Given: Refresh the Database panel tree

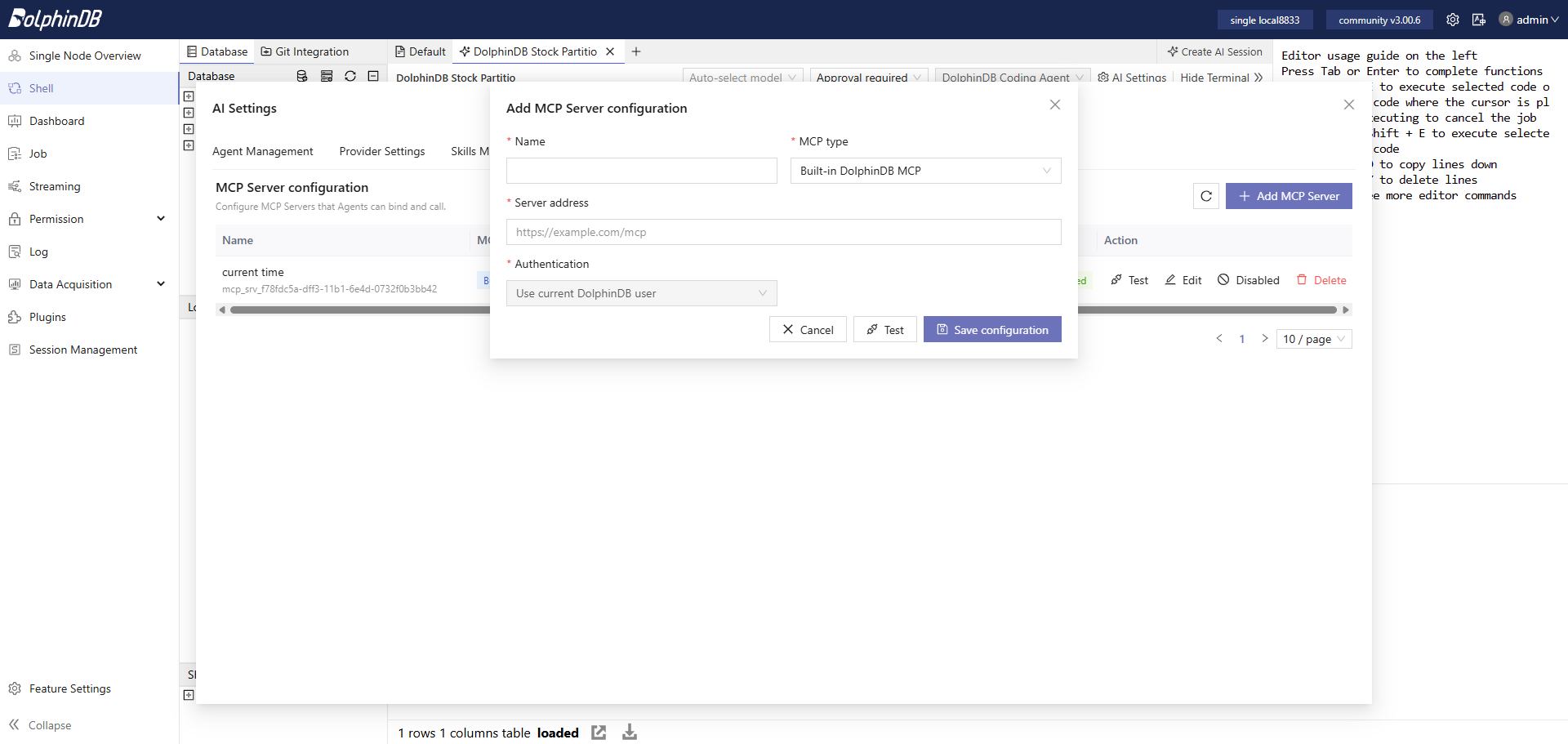Looking at the screenshot, I should pos(350,76).
